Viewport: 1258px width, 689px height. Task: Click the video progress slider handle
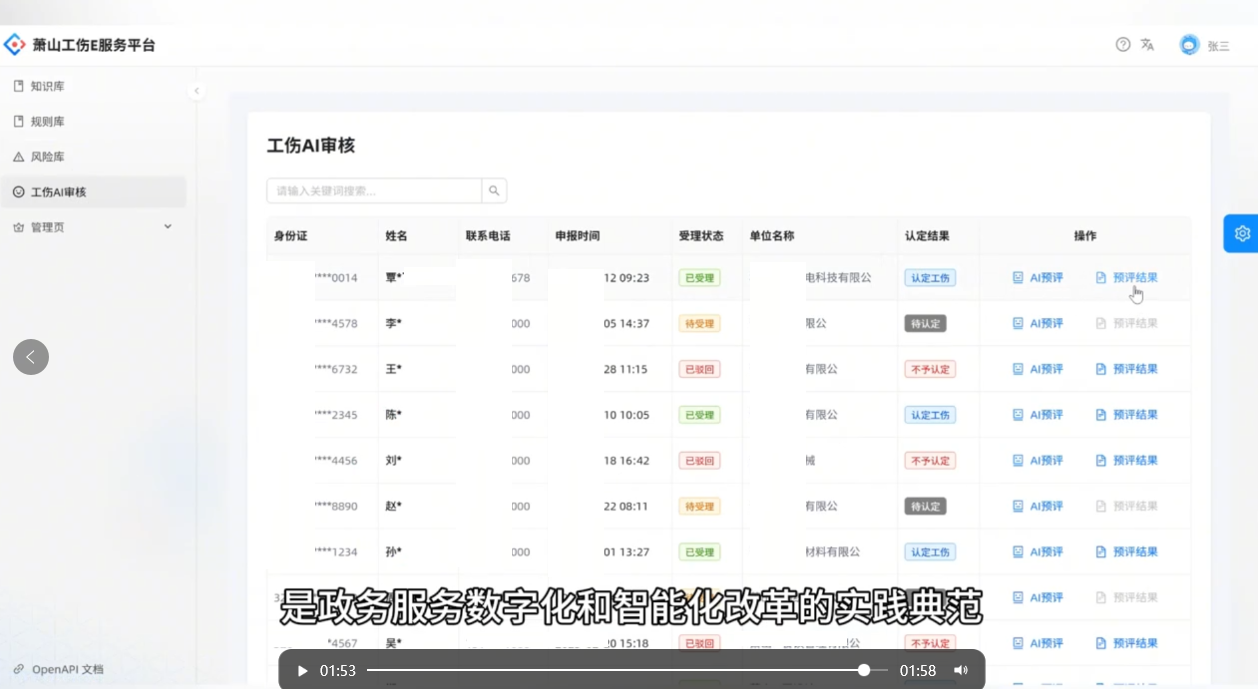click(864, 670)
